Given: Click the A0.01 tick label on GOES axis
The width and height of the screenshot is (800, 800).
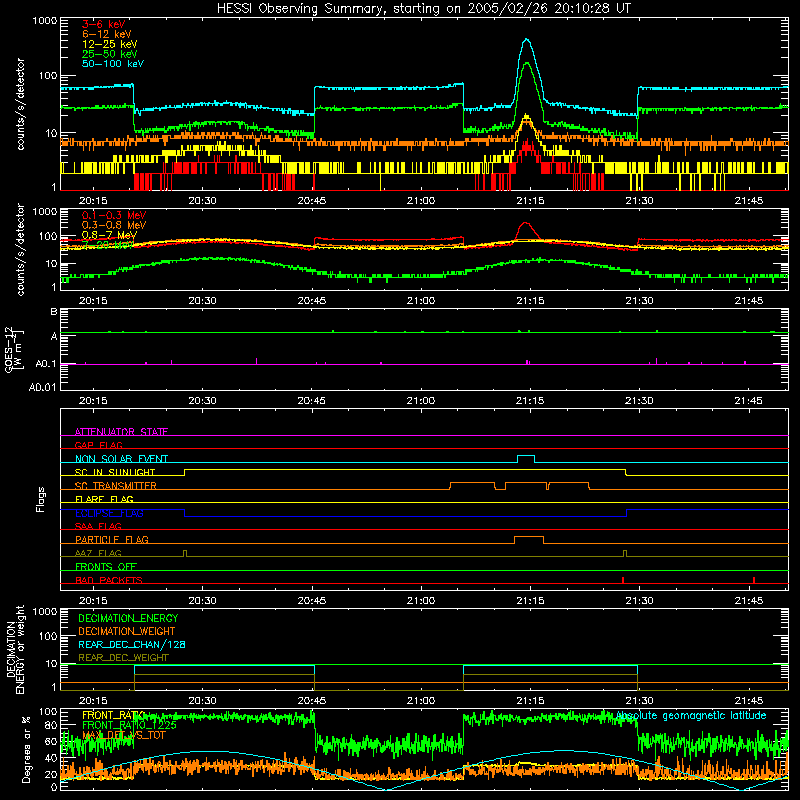Looking at the screenshot, I should 43,388.
